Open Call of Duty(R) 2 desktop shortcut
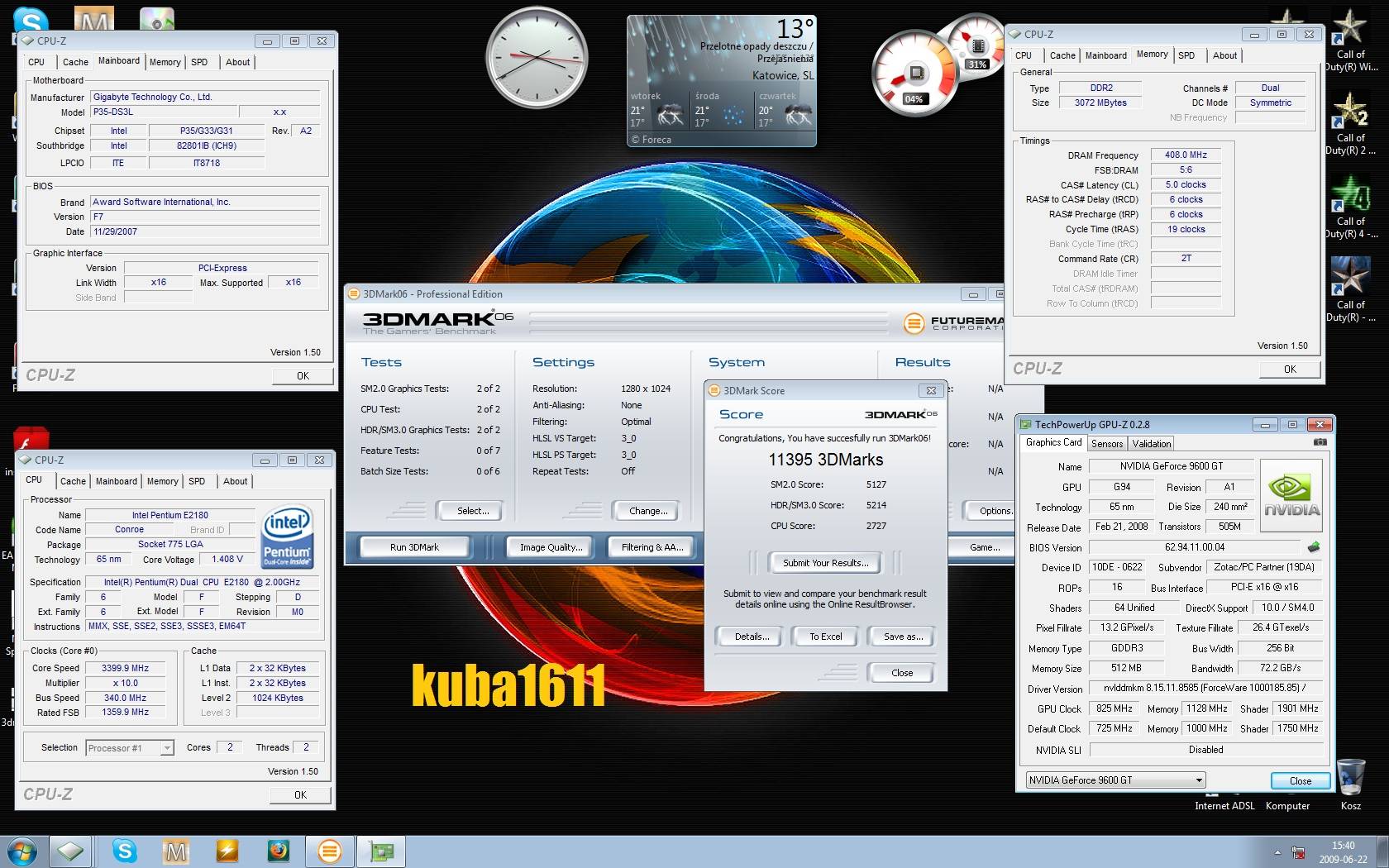1389x868 pixels. 1350,122
